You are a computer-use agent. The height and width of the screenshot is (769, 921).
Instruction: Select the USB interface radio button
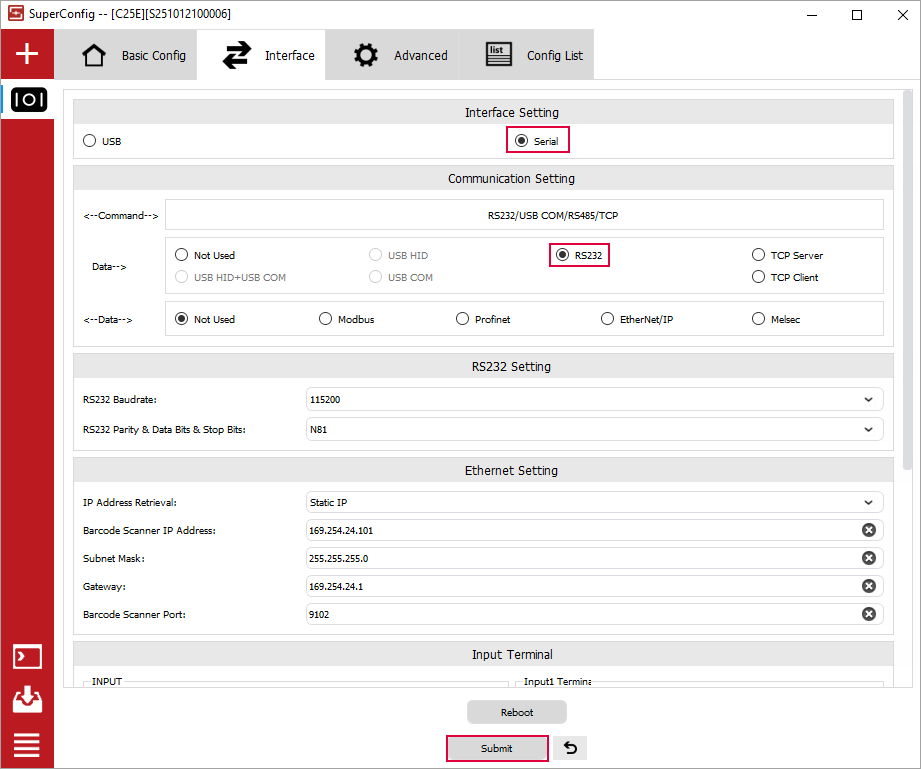tap(90, 141)
